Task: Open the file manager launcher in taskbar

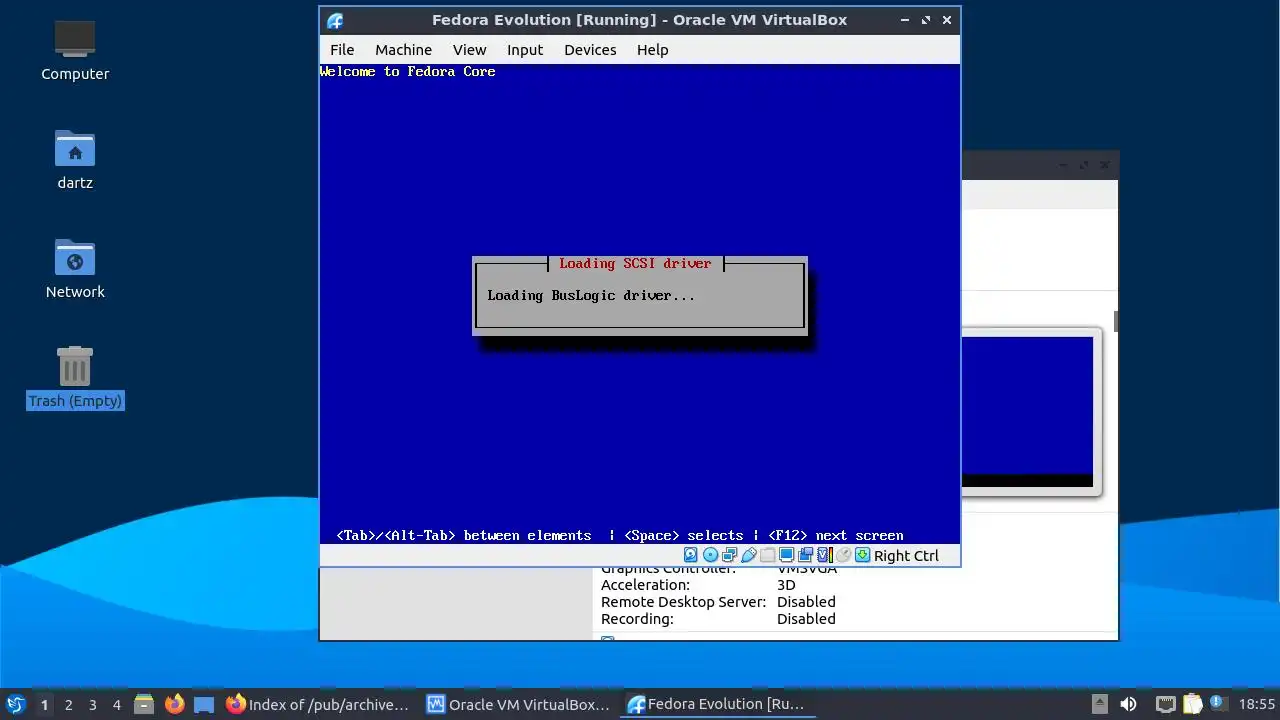Action: point(144,704)
